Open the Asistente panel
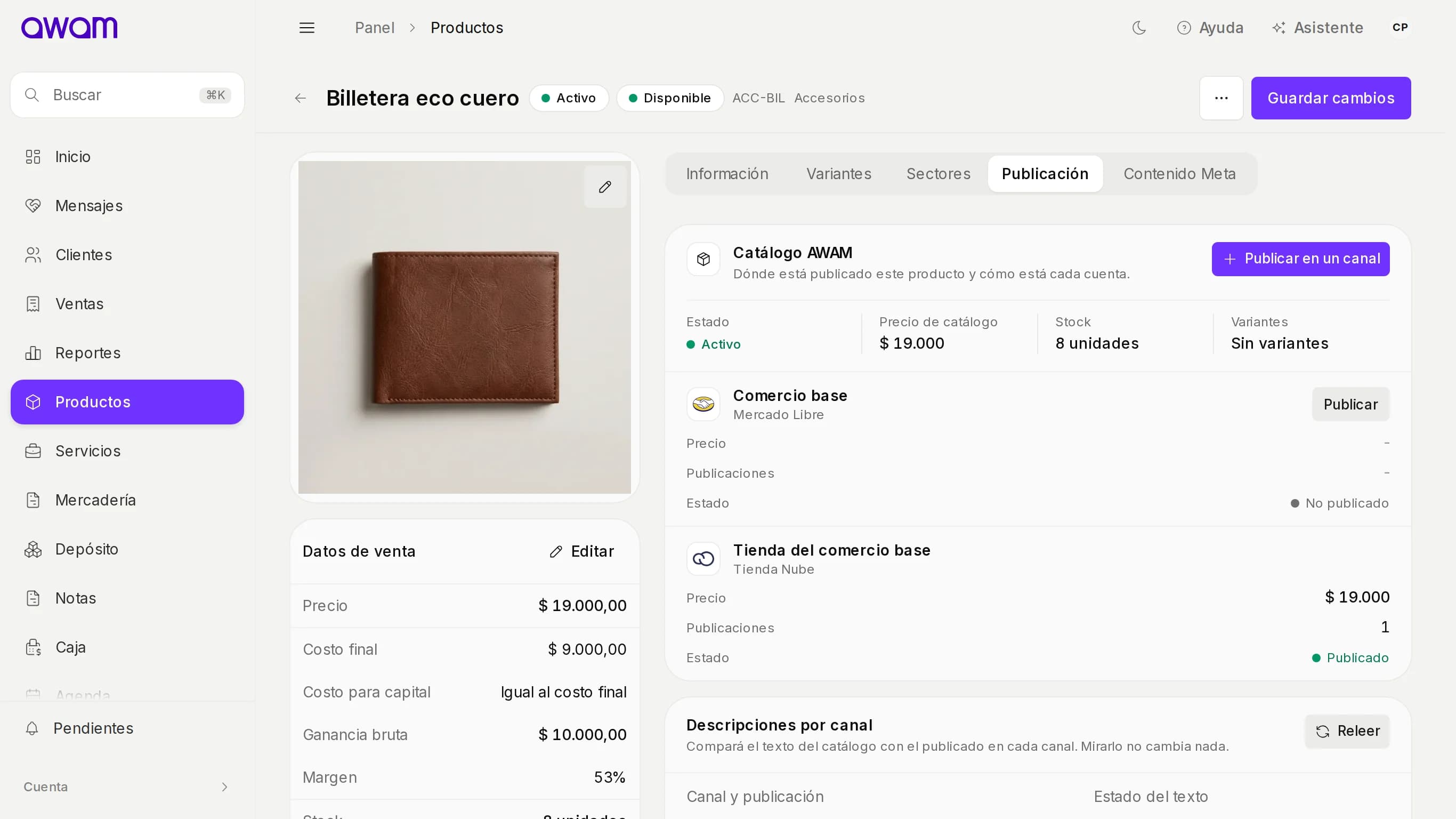 [x=1317, y=28]
